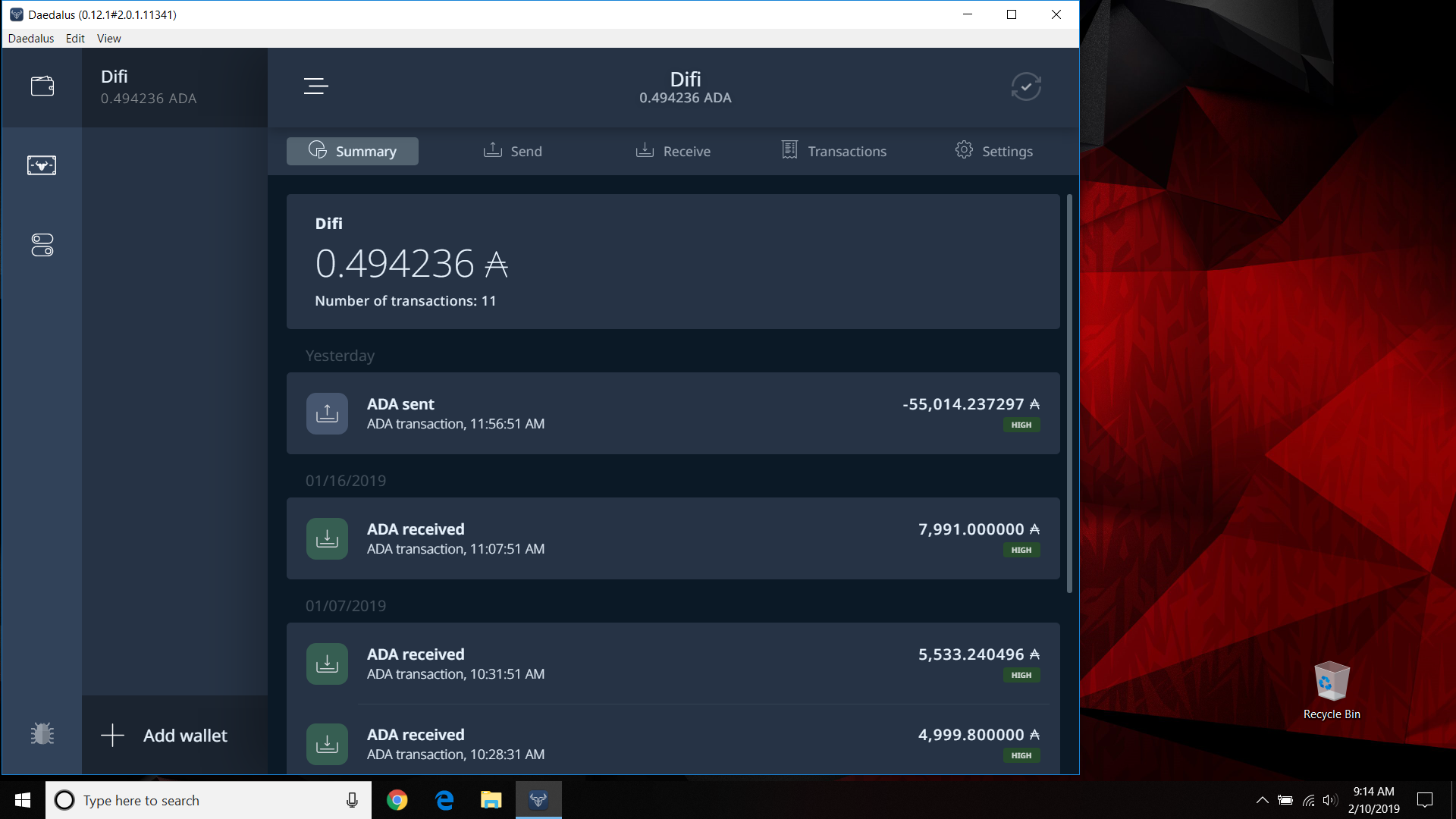The width and height of the screenshot is (1456, 819).
Task: Open the wallets sidebar icon
Action: click(42, 86)
